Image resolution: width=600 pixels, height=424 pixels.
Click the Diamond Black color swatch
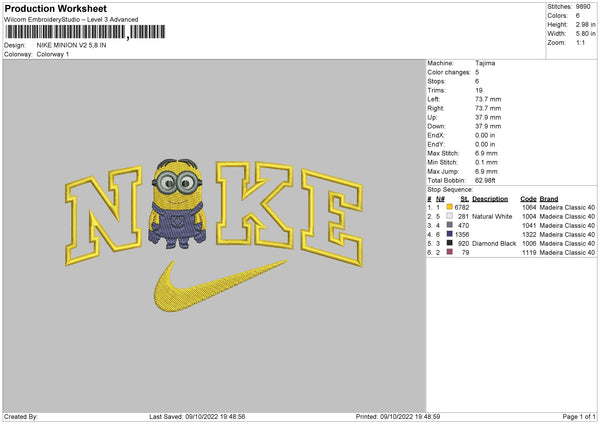tap(450, 243)
